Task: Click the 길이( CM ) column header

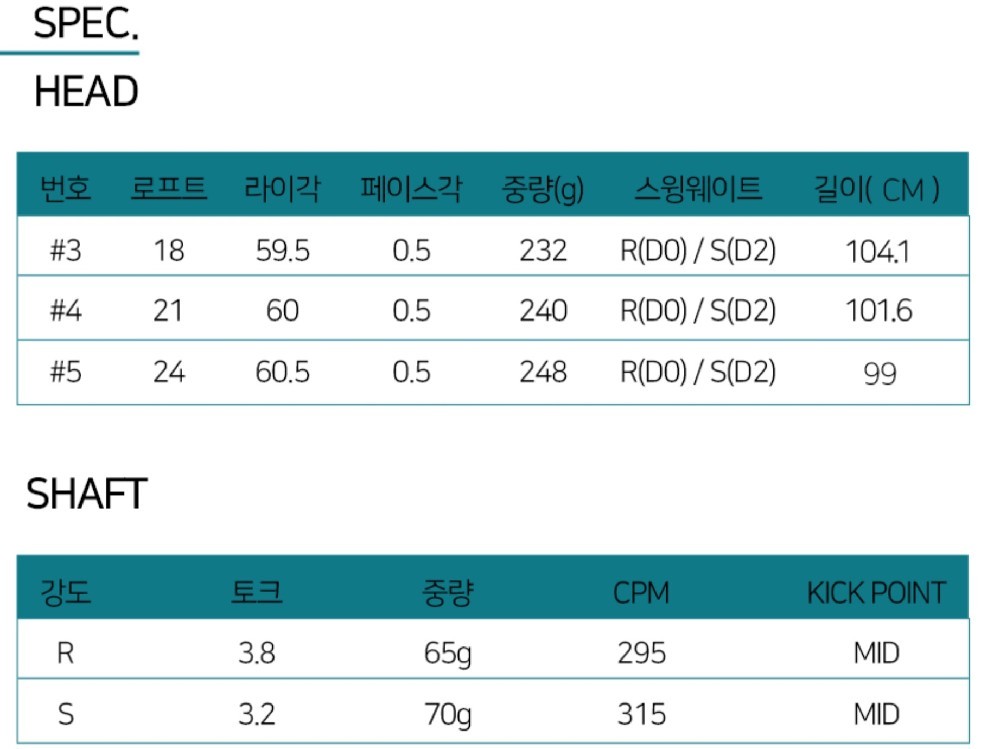Action: pos(877,189)
